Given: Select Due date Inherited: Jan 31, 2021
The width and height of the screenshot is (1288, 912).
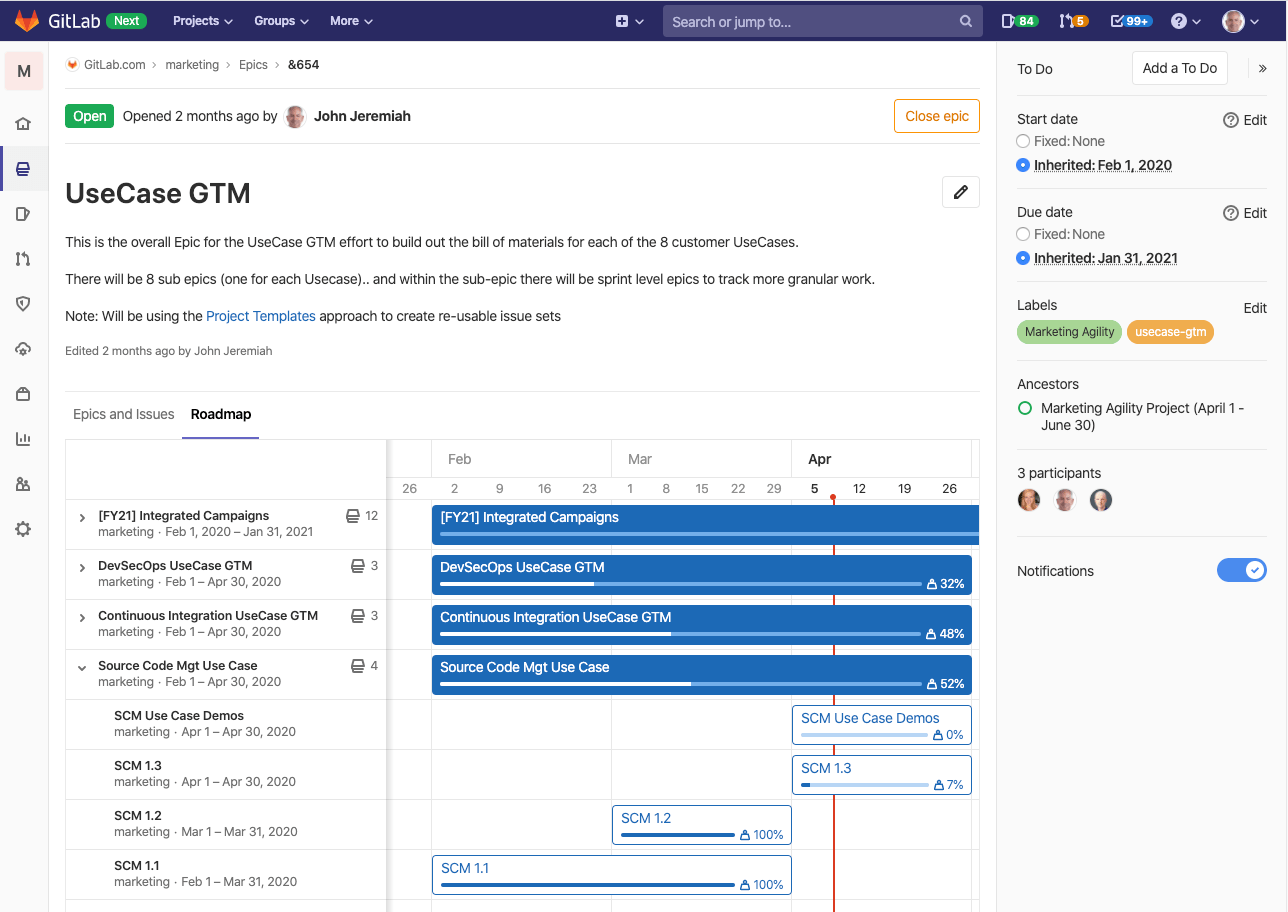Looking at the screenshot, I should click(1023, 258).
